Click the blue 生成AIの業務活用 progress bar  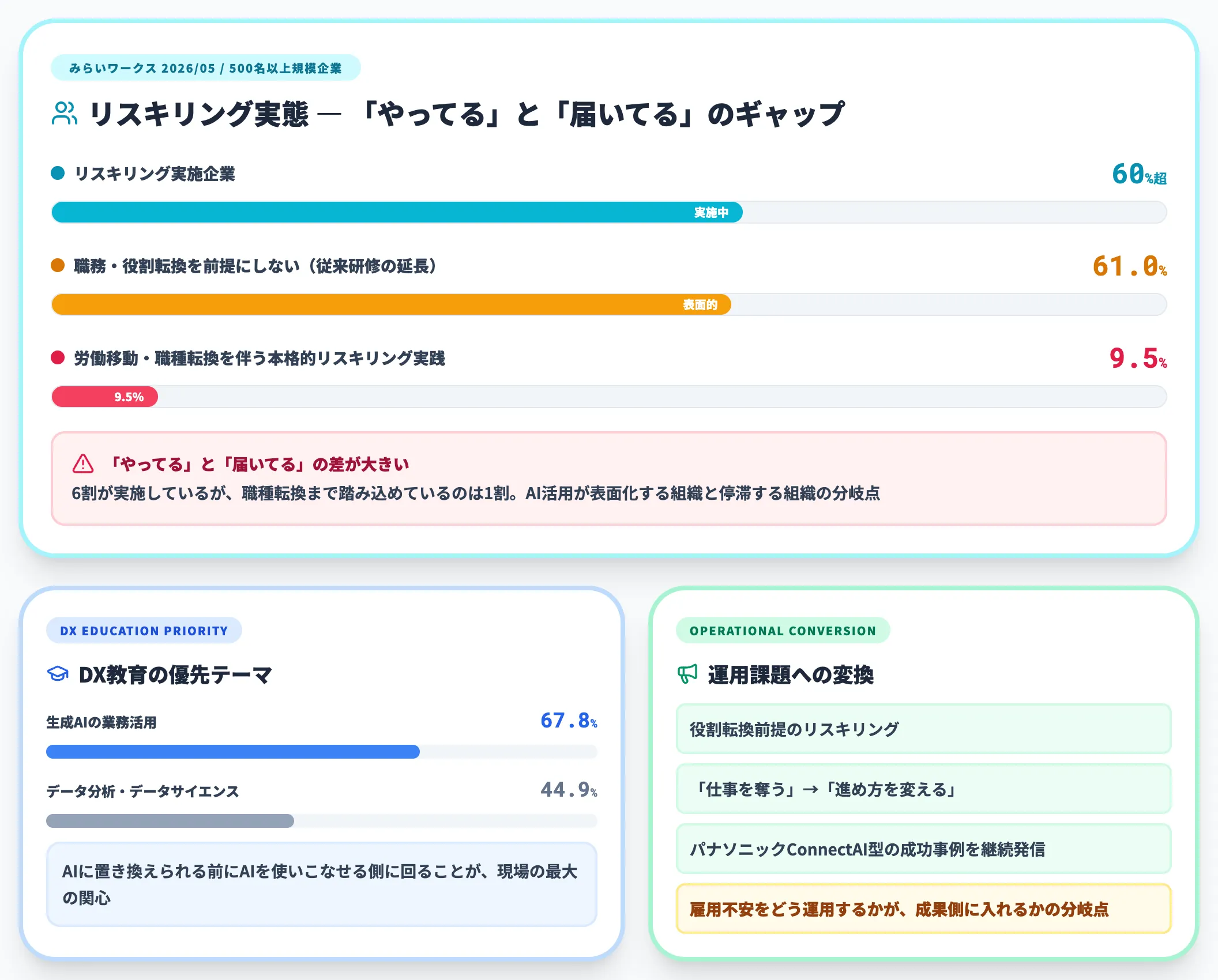233,752
